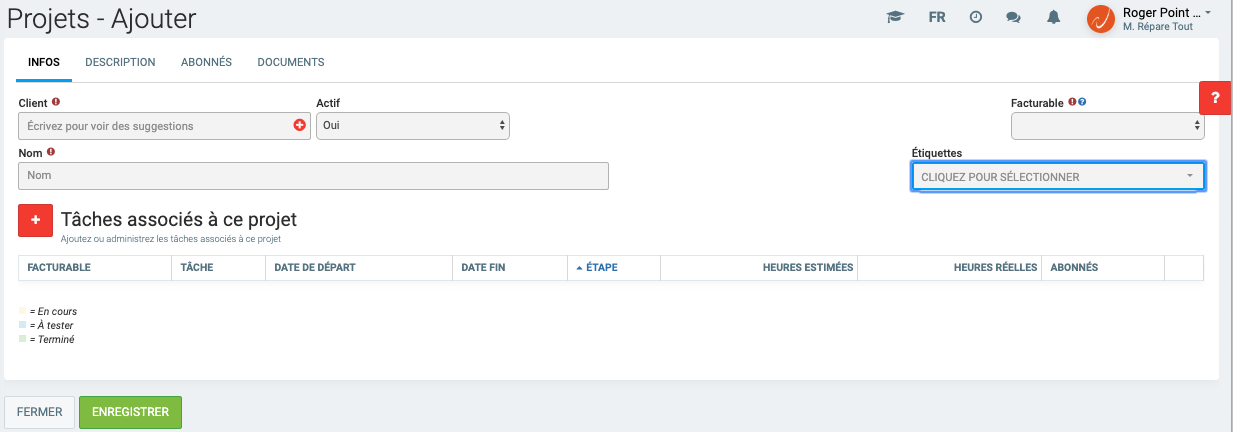Click the Roger Point avatar logo
The width and height of the screenshot is (1233, 432).
[1101, 19]
